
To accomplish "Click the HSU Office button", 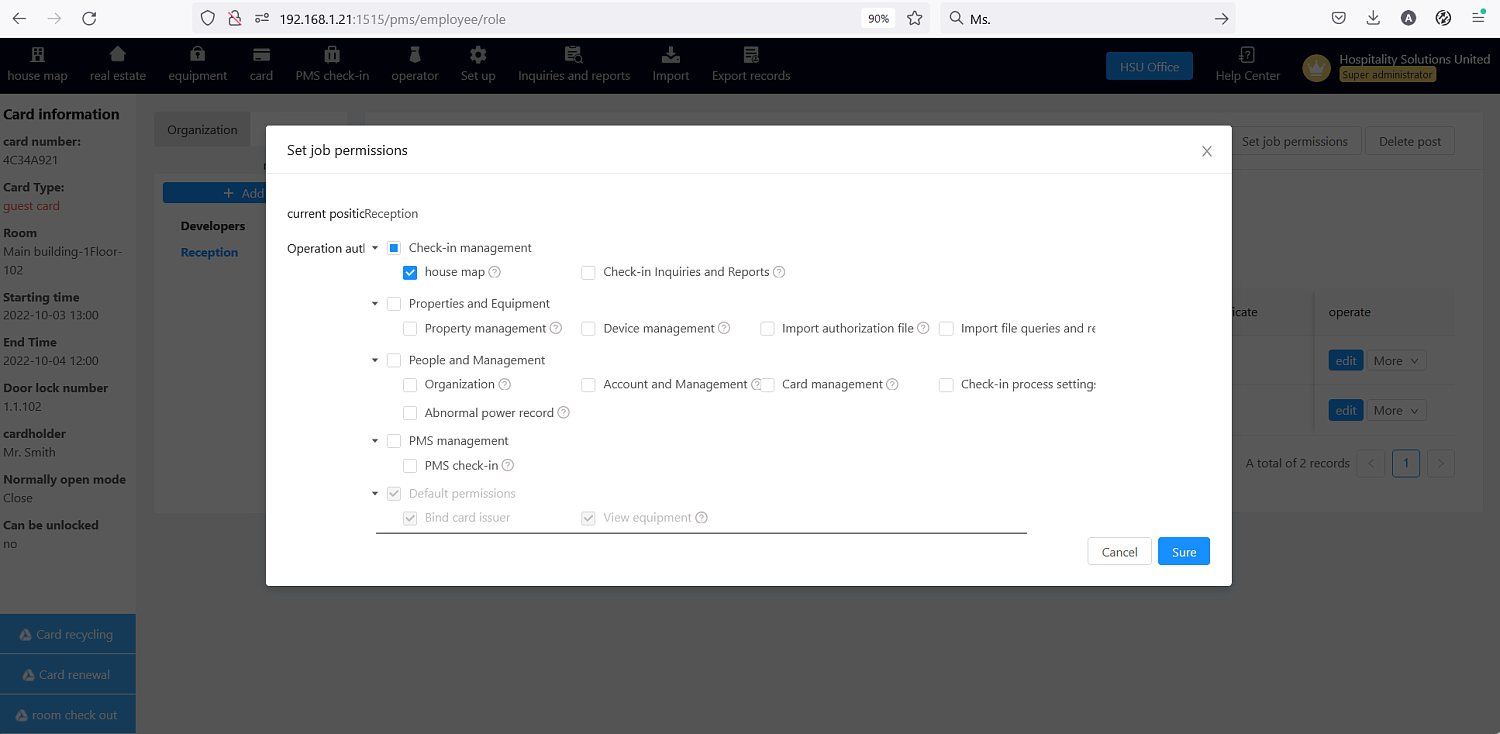I will click(1149, 67).
